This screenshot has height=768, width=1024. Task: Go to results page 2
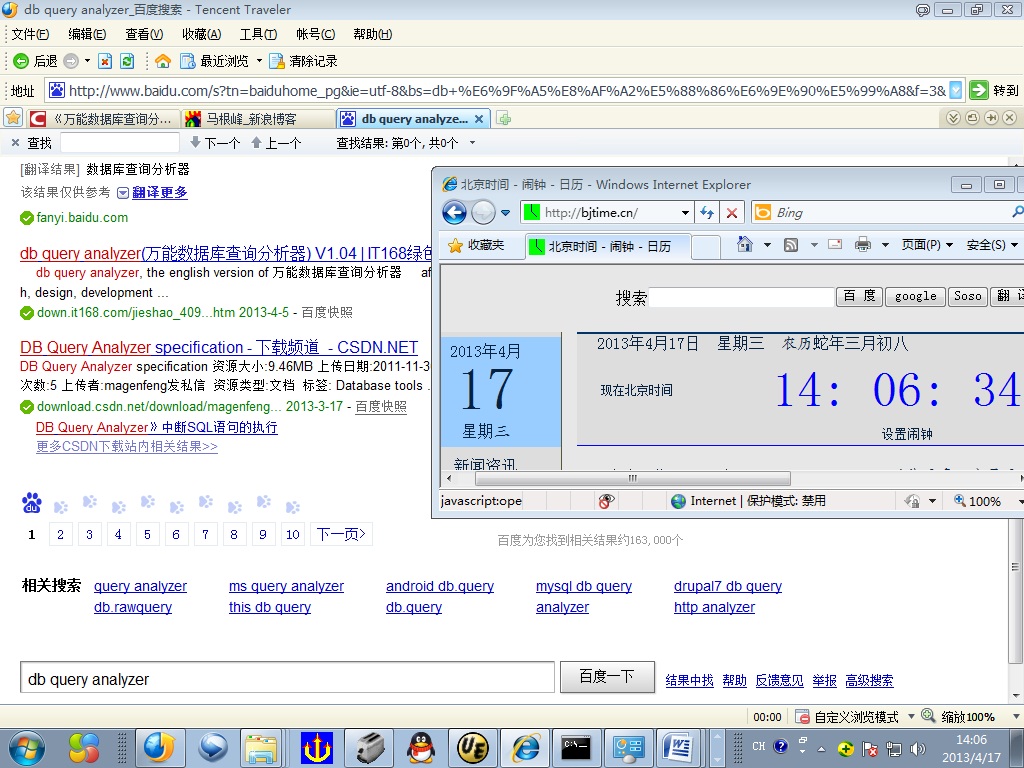coord(60,534)
